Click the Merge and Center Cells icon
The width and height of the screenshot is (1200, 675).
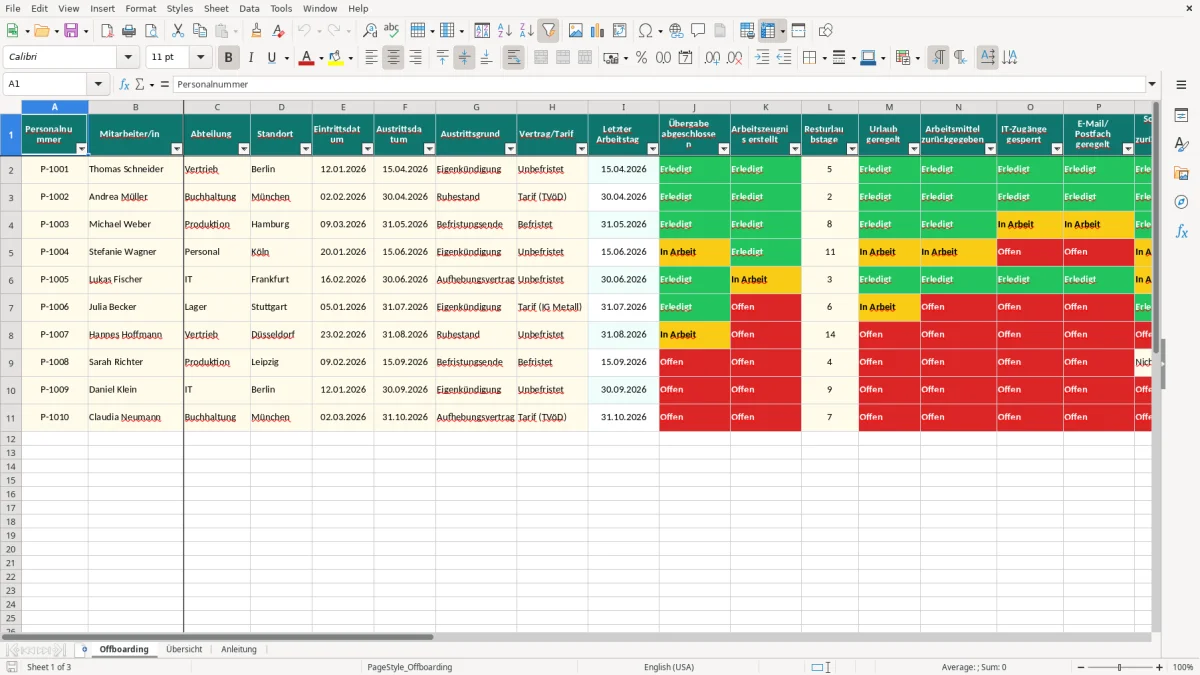[x=541, y=58]
